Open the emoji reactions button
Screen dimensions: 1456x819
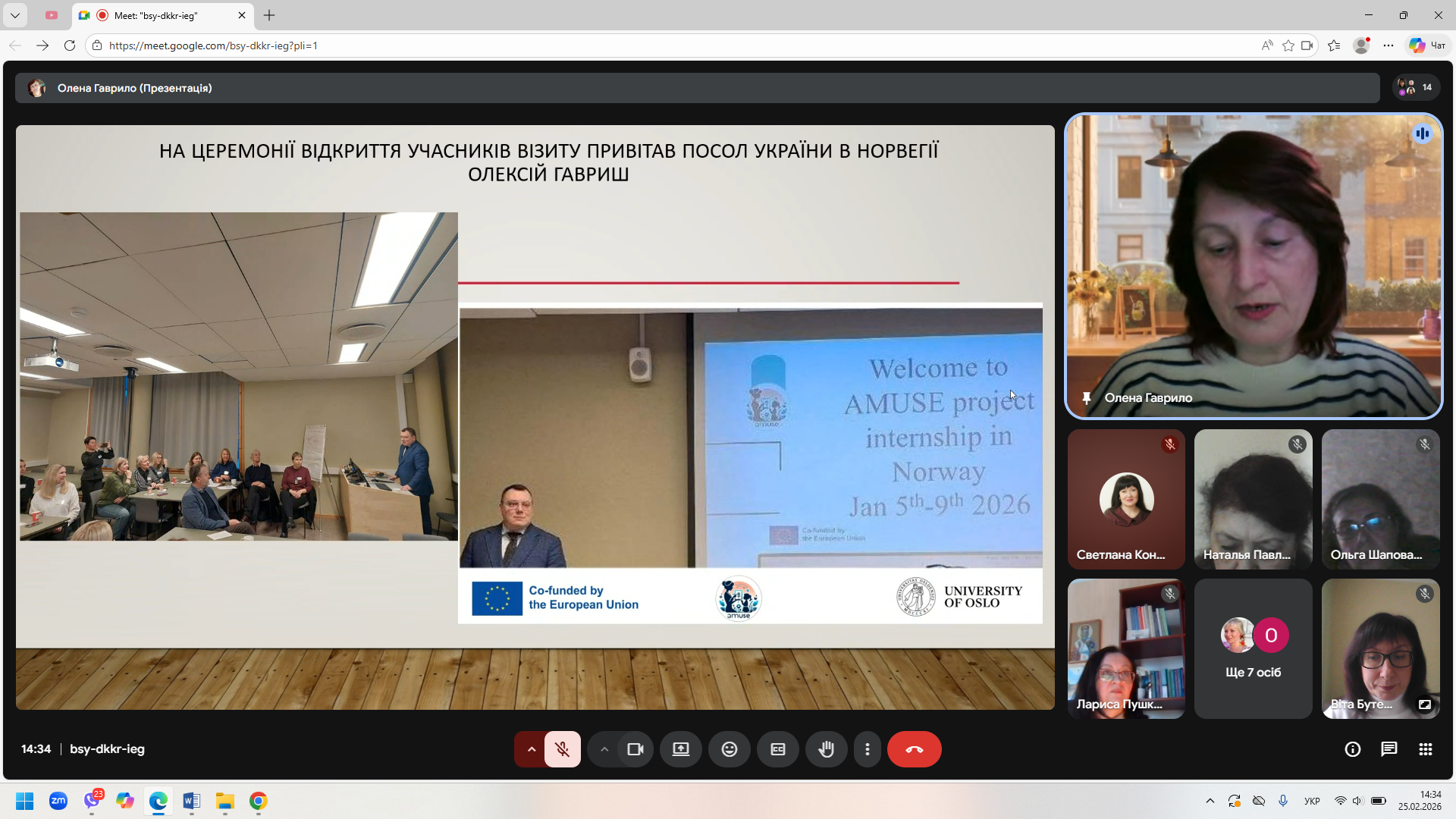tap(729, 749)
